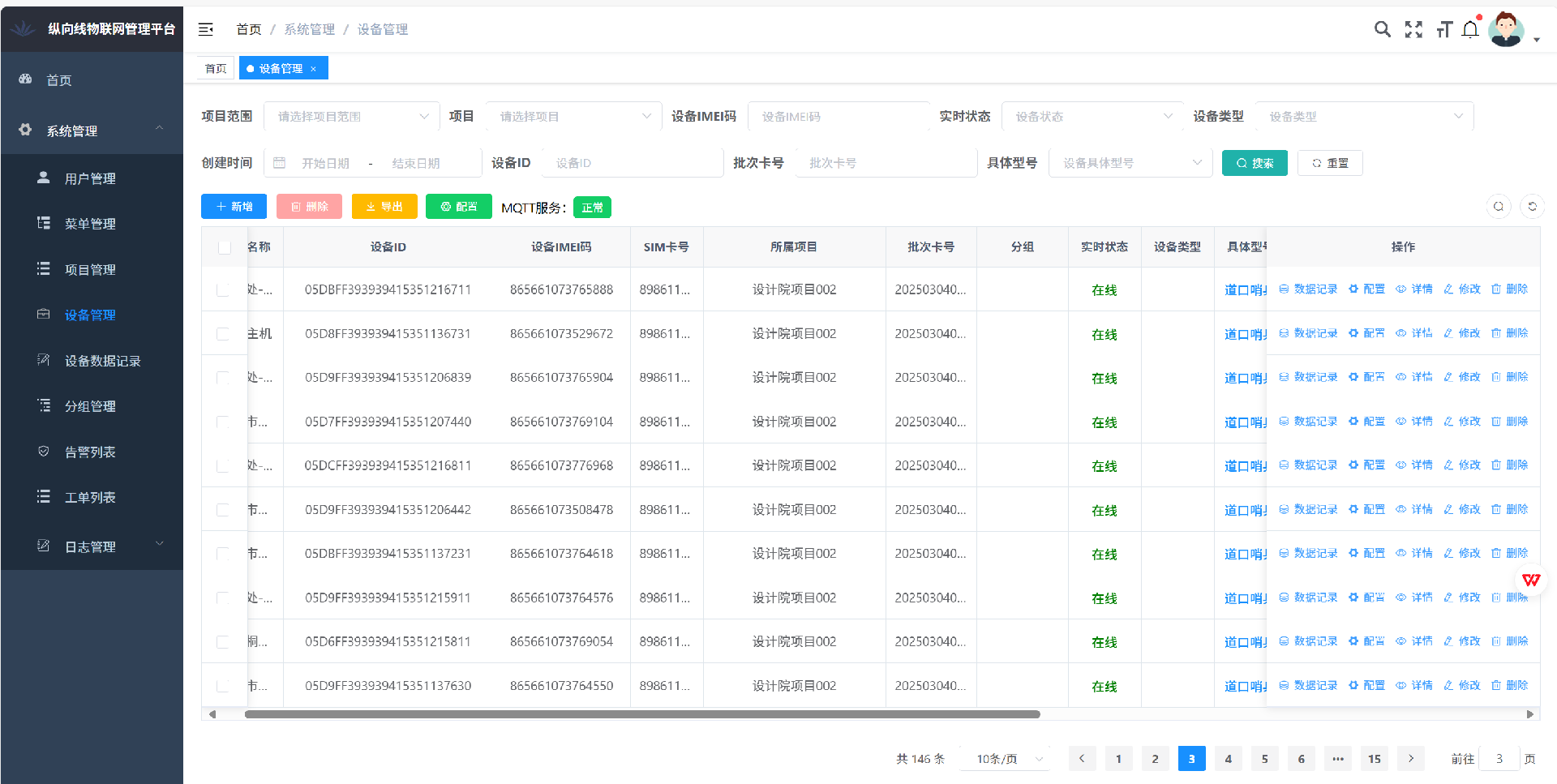Hide the search area with round search icon
The image size is (1557, 784).
point(1499,207)
